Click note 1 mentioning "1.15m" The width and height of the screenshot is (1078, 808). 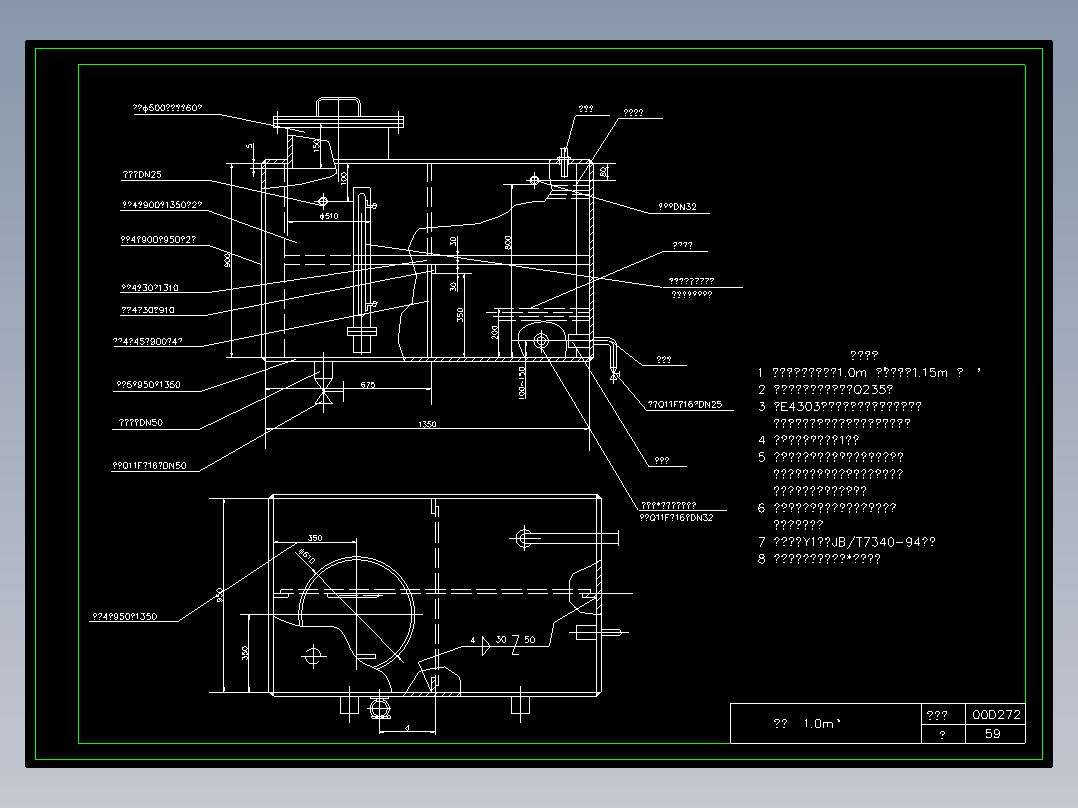point(870,373)
